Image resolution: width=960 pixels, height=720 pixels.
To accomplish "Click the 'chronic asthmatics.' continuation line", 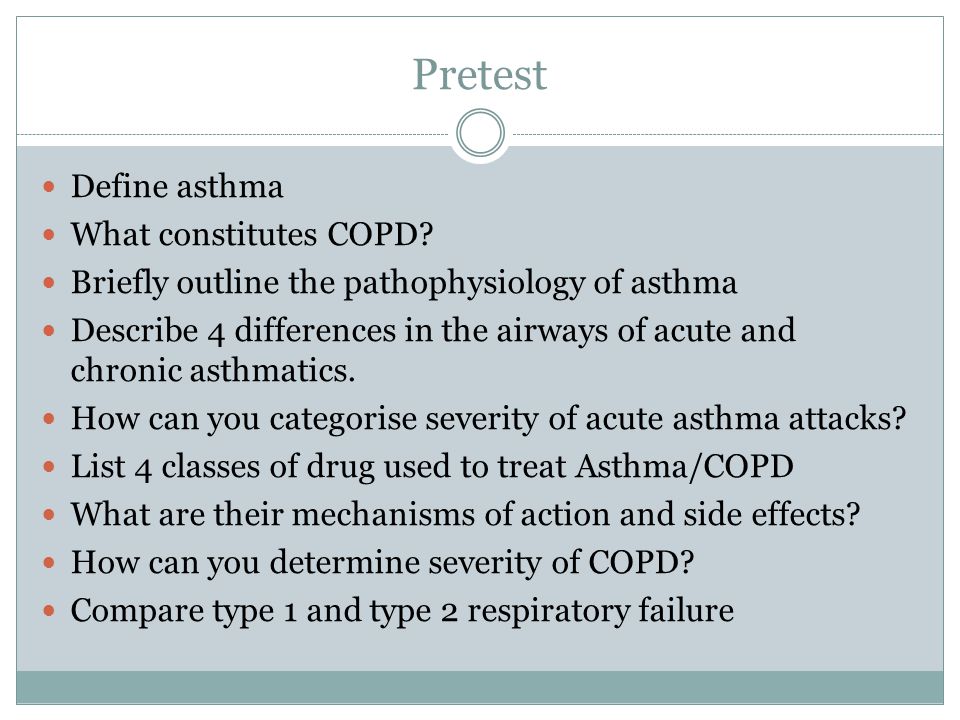I will click(x=213, y=370).
